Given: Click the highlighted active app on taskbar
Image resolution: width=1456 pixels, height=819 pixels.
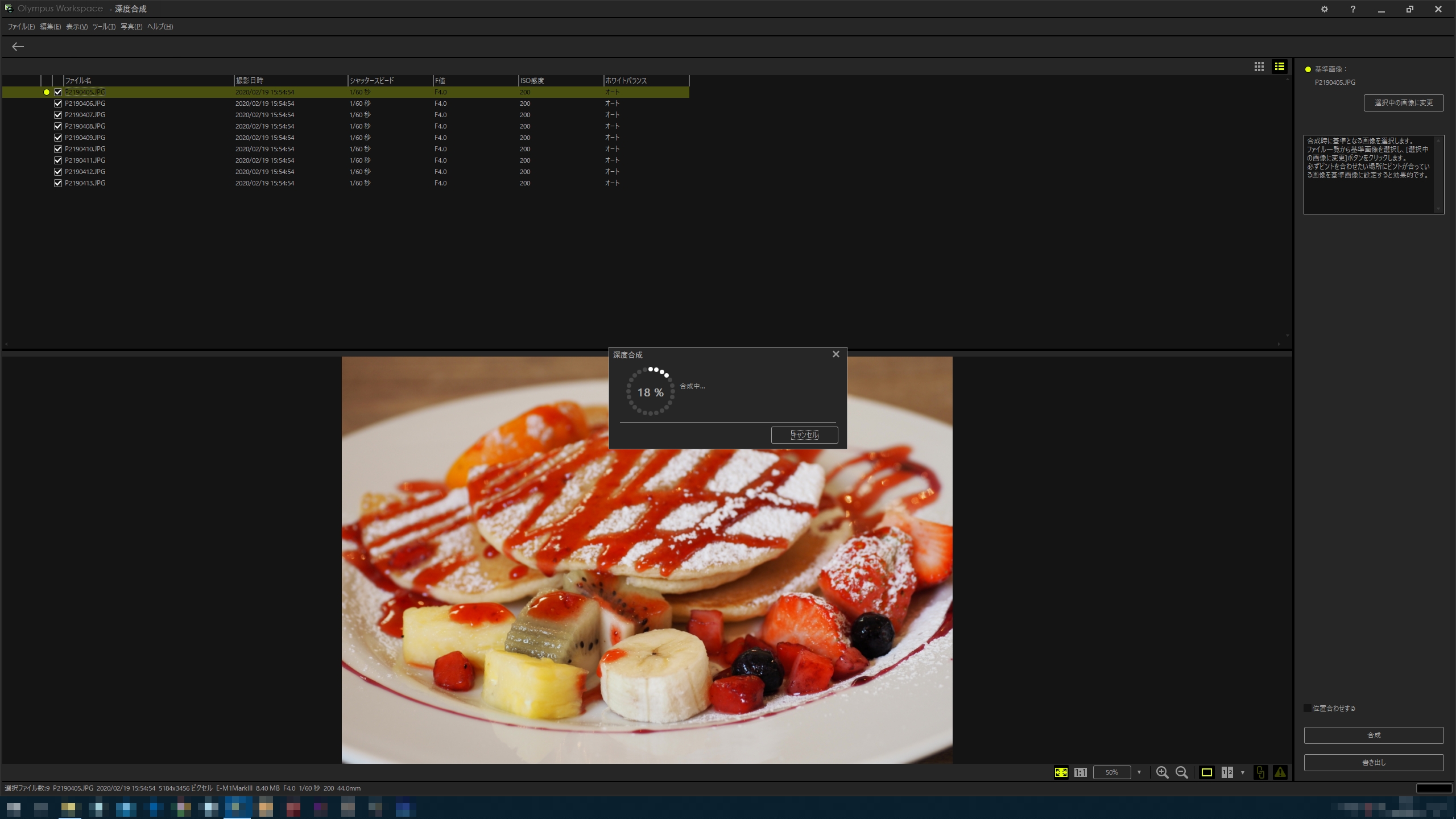Looking at the screenshot, I should (x=238, y=808).
